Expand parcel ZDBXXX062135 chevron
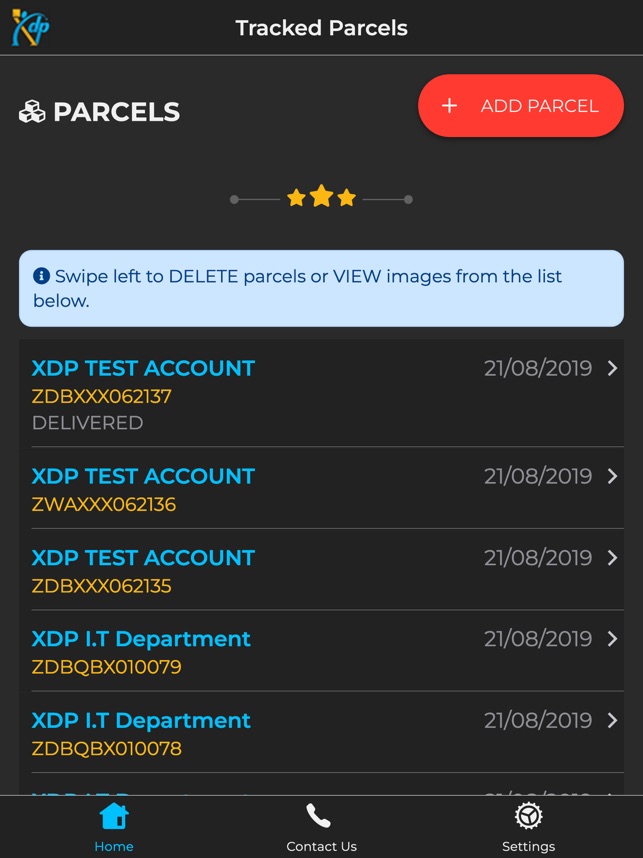Screen dimensions: 643x858 click(612, 558)
